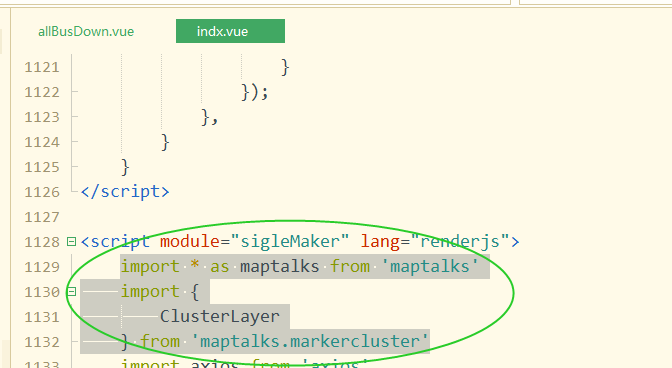The width and height of the screenshot is (672, 368).
Task: Click line number 1129
Action: click(42, 267)
